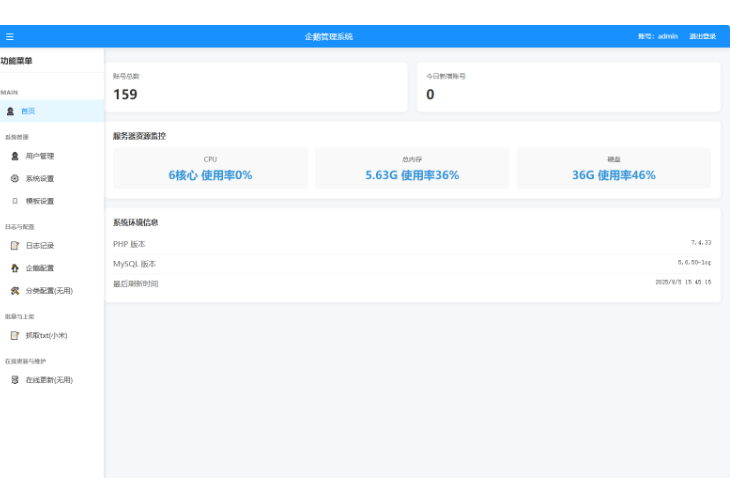Click the 最后刷新时间 row label

136,284
